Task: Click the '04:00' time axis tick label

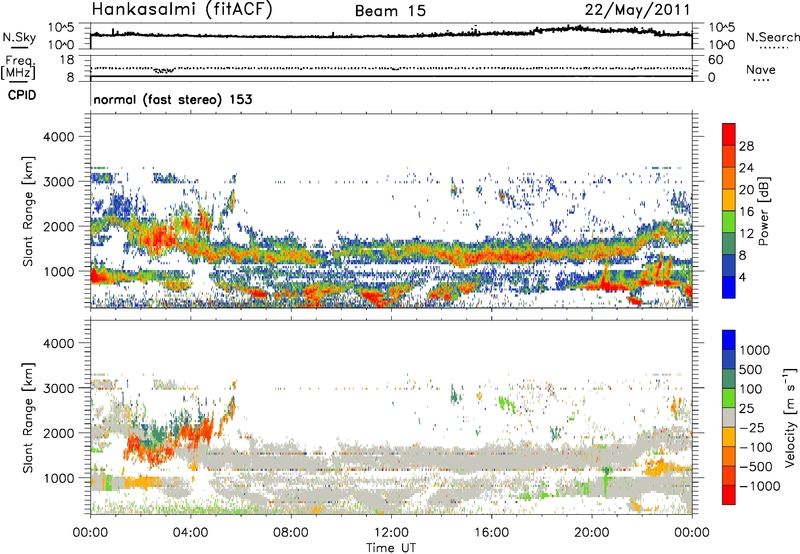Action: [190, 533]
